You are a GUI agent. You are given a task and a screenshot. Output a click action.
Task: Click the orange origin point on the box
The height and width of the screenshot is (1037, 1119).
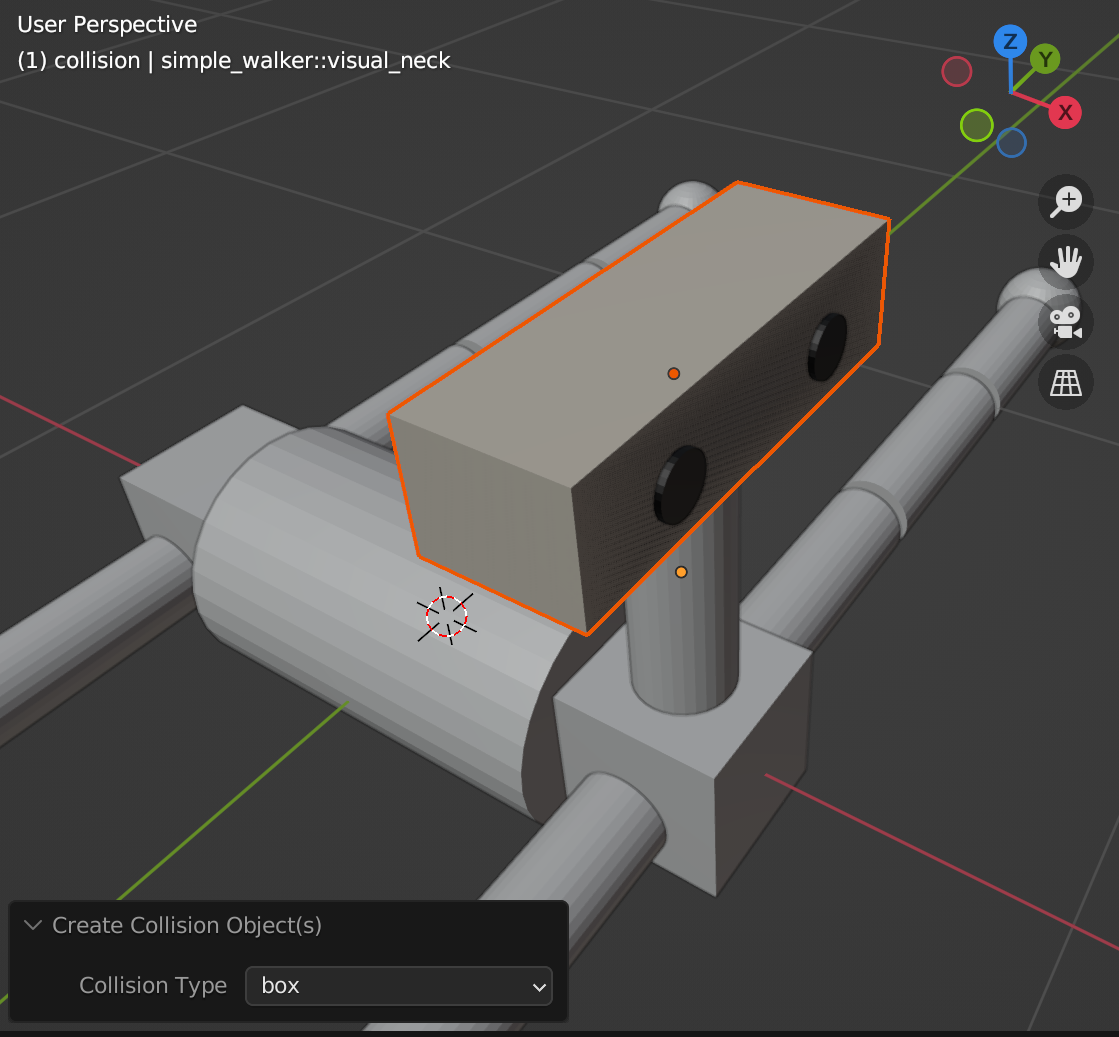coord(674,373)
